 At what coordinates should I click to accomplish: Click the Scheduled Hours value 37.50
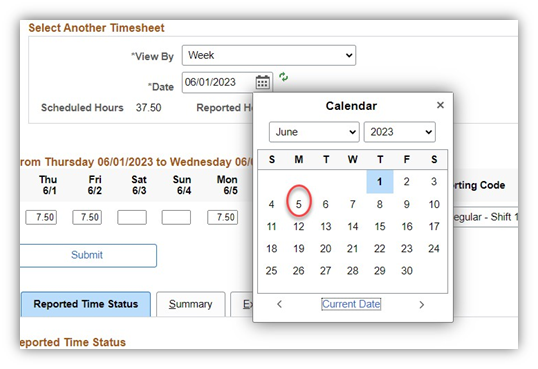click(148, 107)
